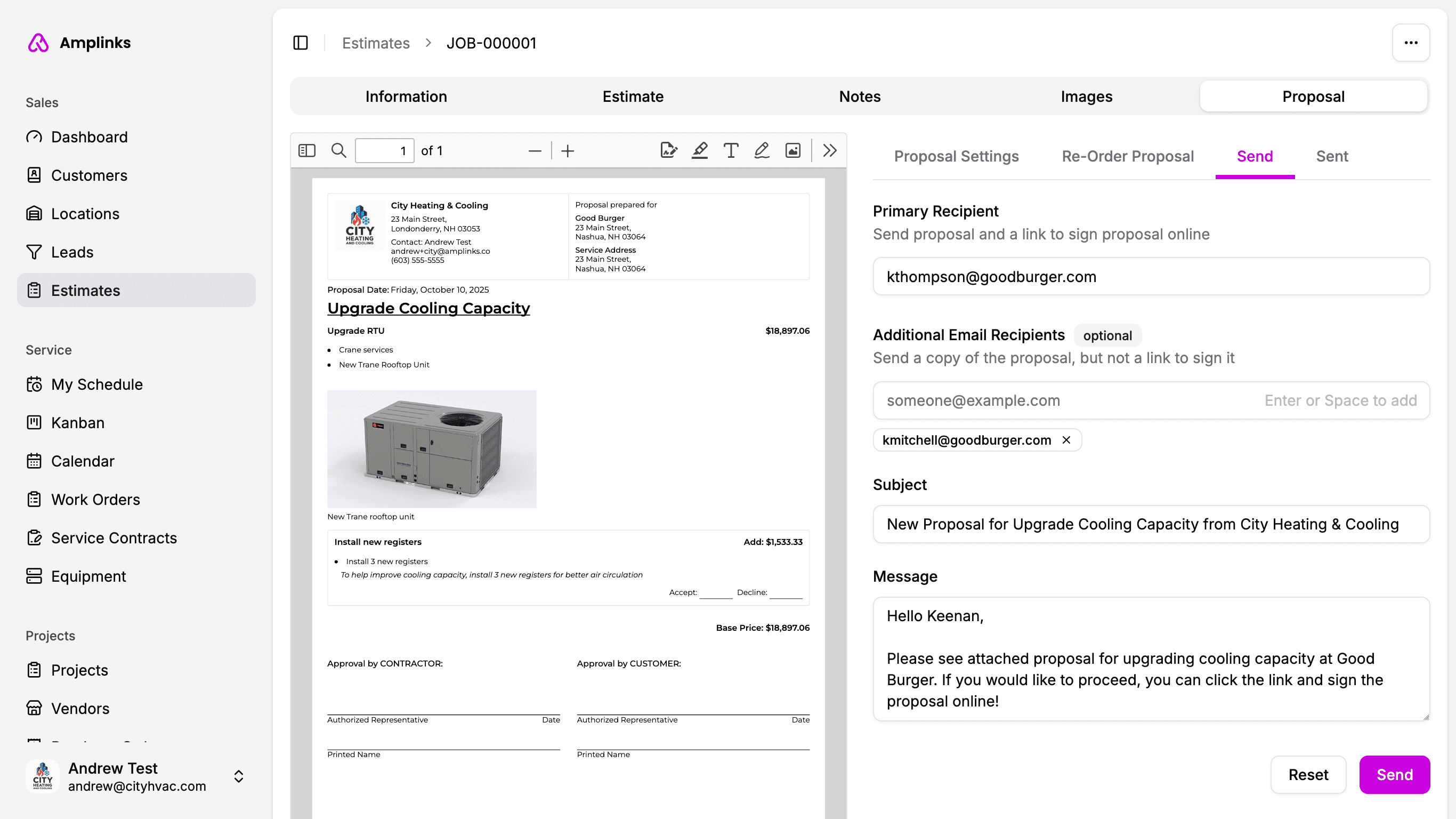
Task: Expand more PDF tools chevrons
Action: click(x=829, y=150)
